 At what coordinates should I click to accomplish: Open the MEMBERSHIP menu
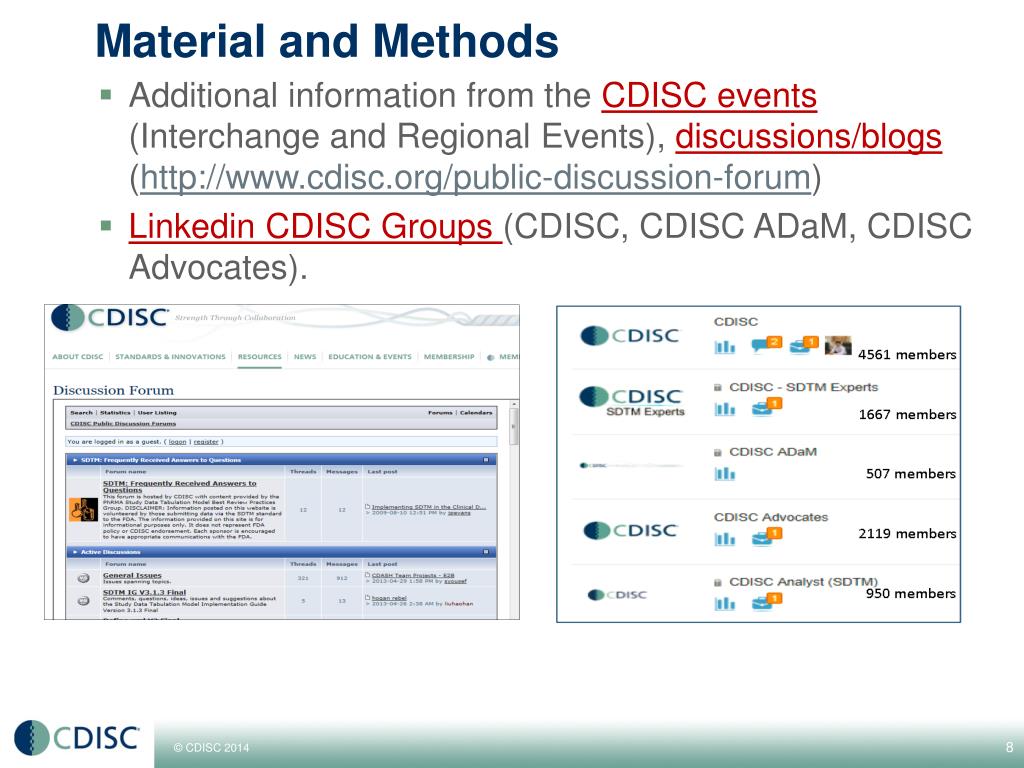(449, 357)
